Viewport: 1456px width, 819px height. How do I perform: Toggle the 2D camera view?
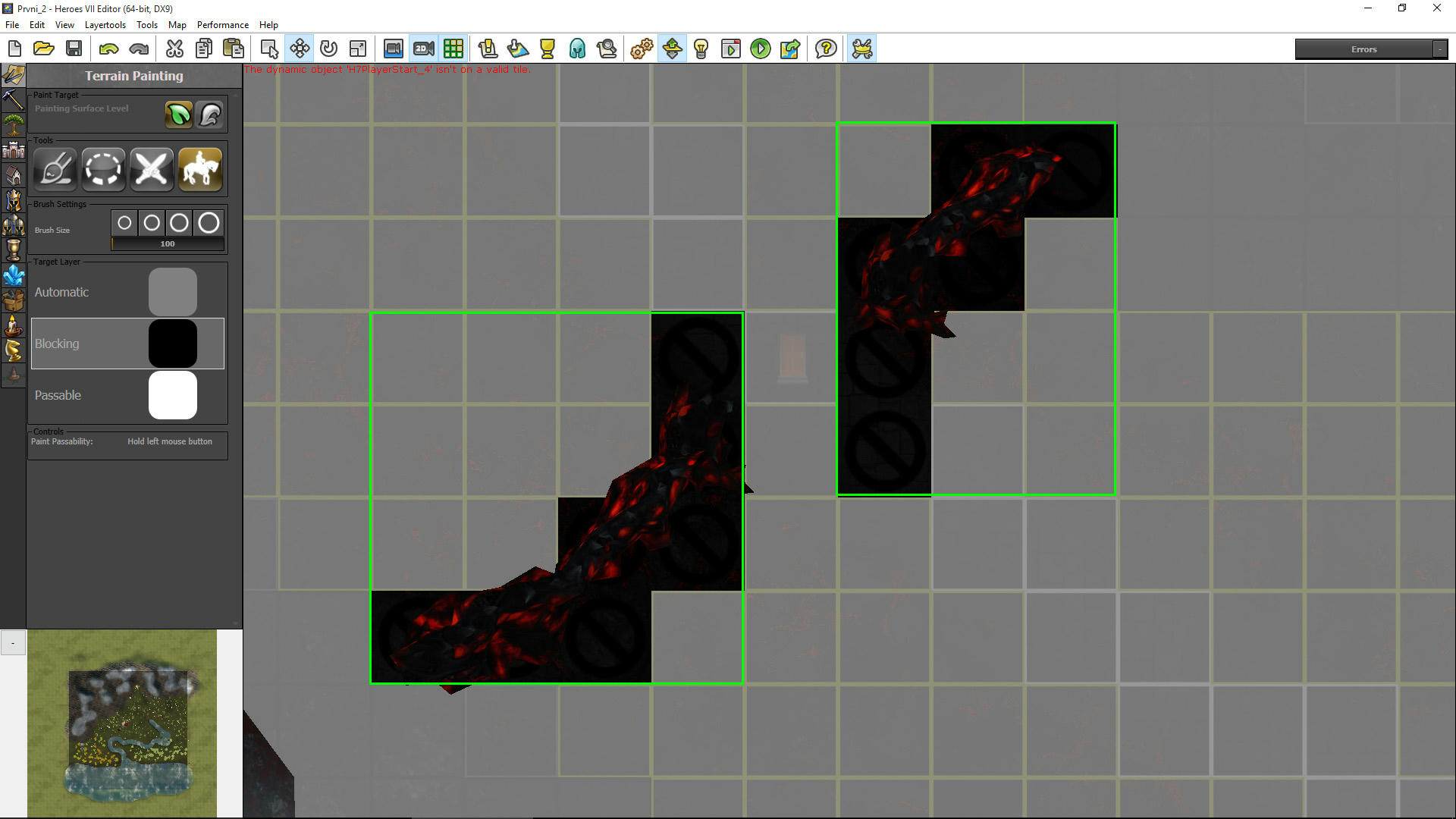click(424, 49)
